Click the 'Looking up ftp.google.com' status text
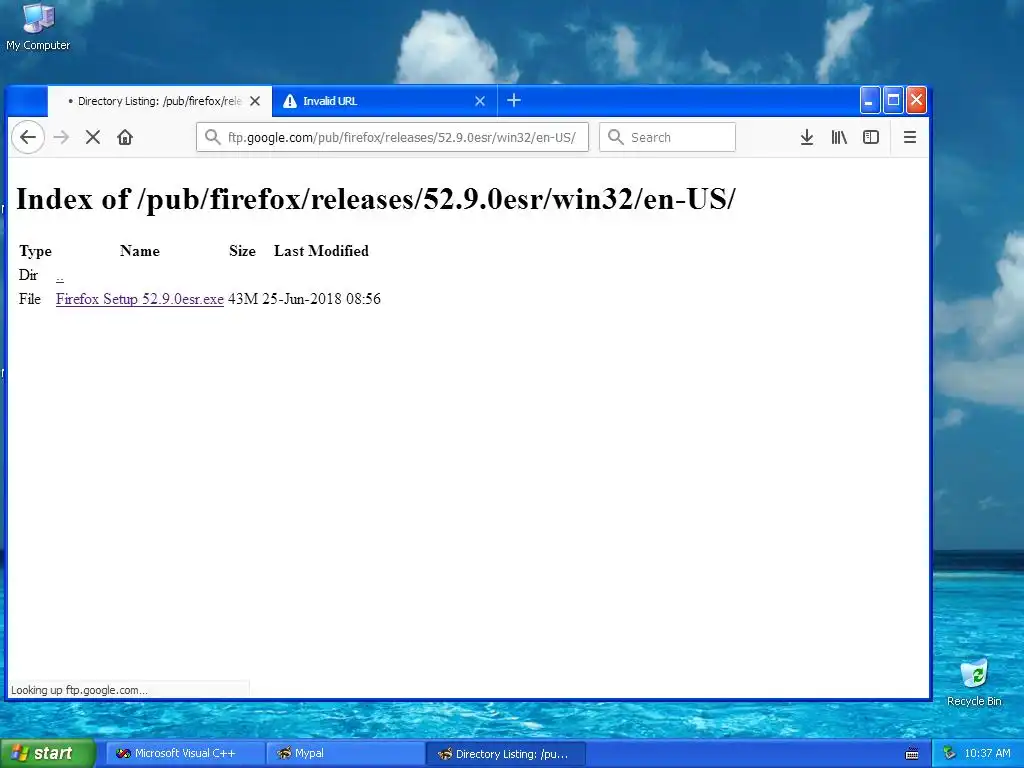Image resolution: width=1024 pixels, height=768 pixels. point(79,690)
